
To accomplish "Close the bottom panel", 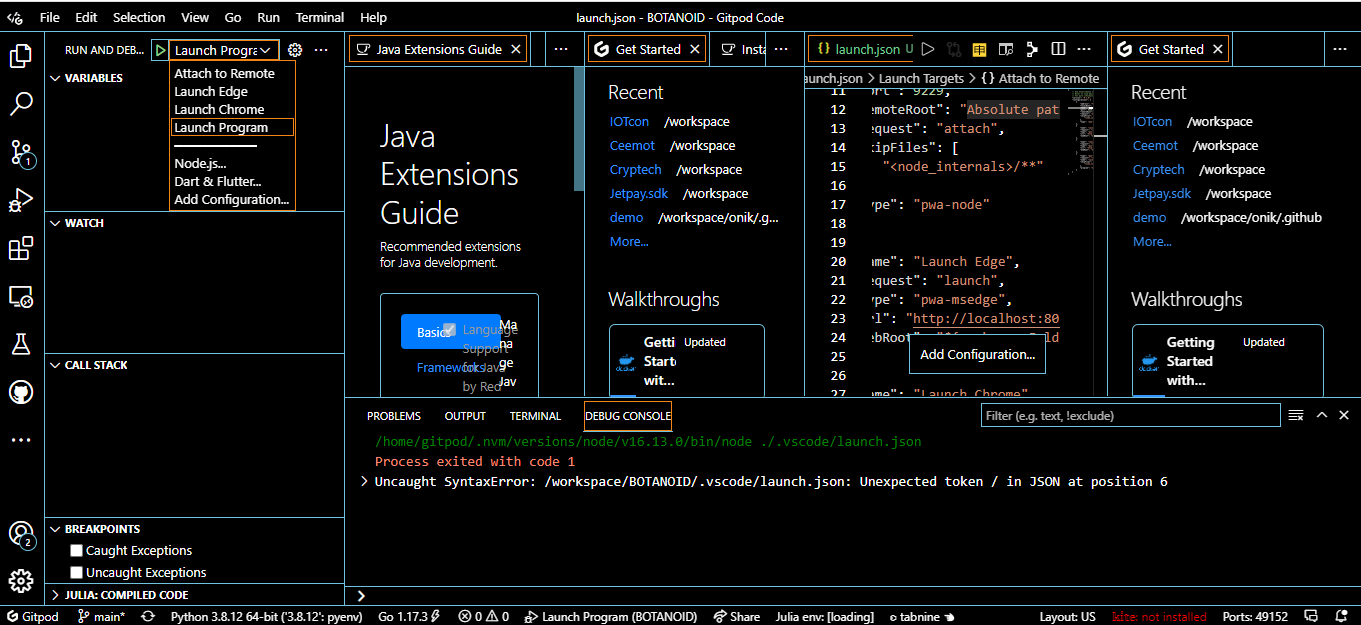I will (1344, 415).
